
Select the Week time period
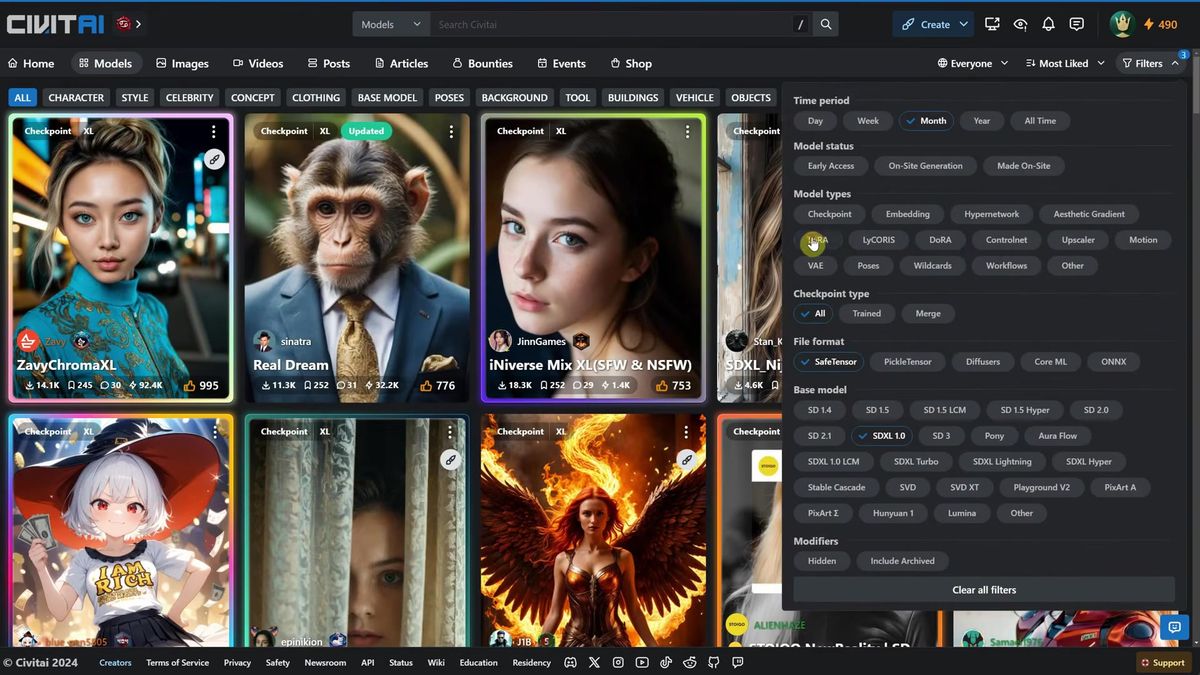coord(868,121)
